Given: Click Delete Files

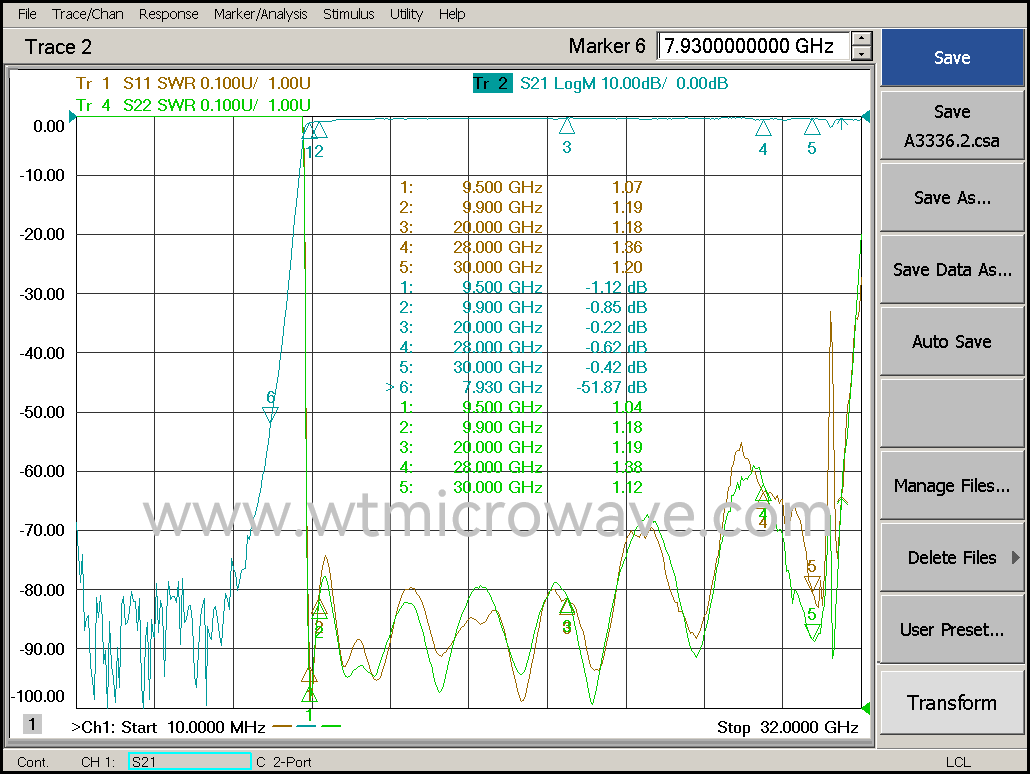Looking at the screenshot, I should pos(951,557).
